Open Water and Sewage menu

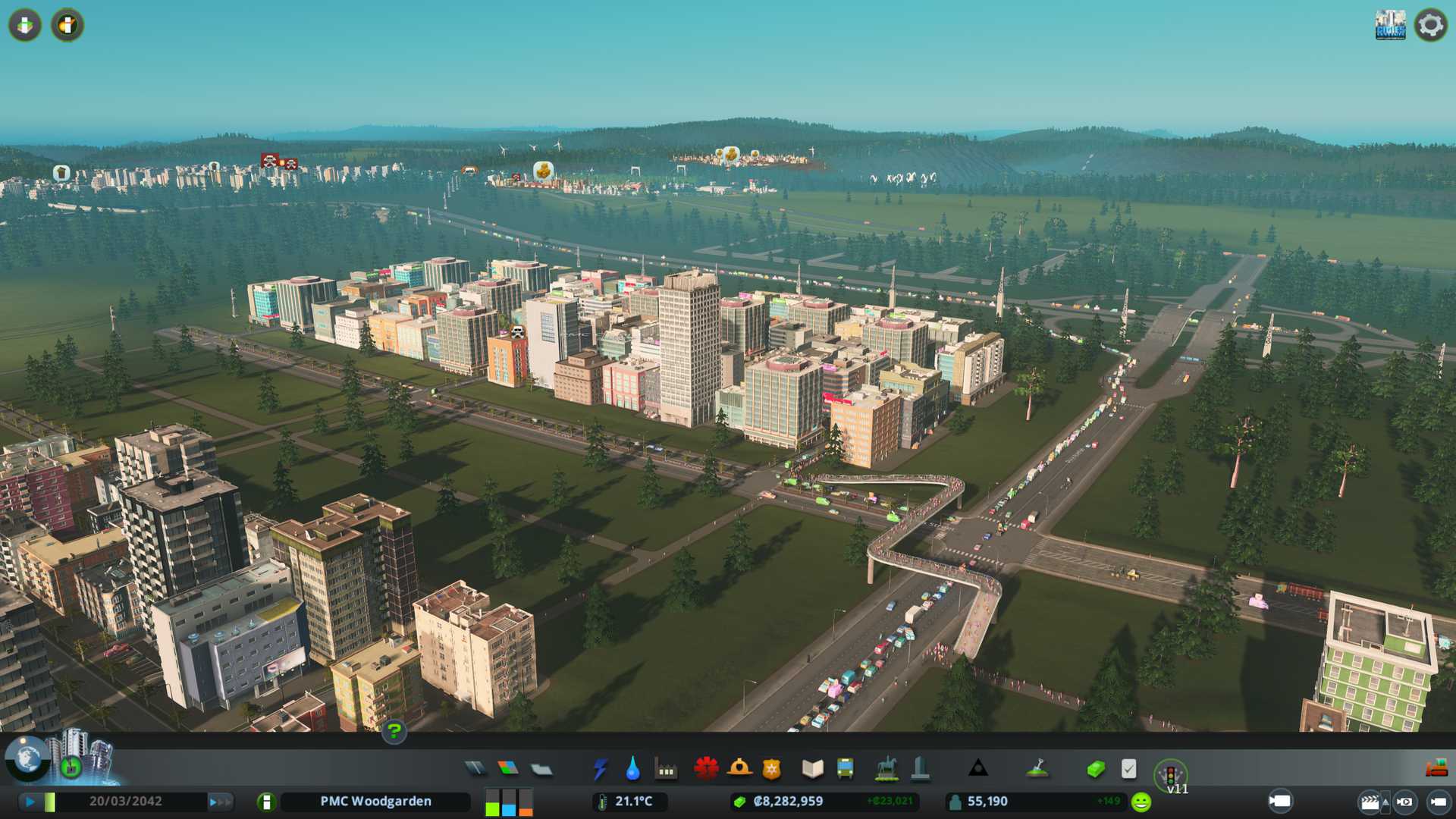(632, 769)
